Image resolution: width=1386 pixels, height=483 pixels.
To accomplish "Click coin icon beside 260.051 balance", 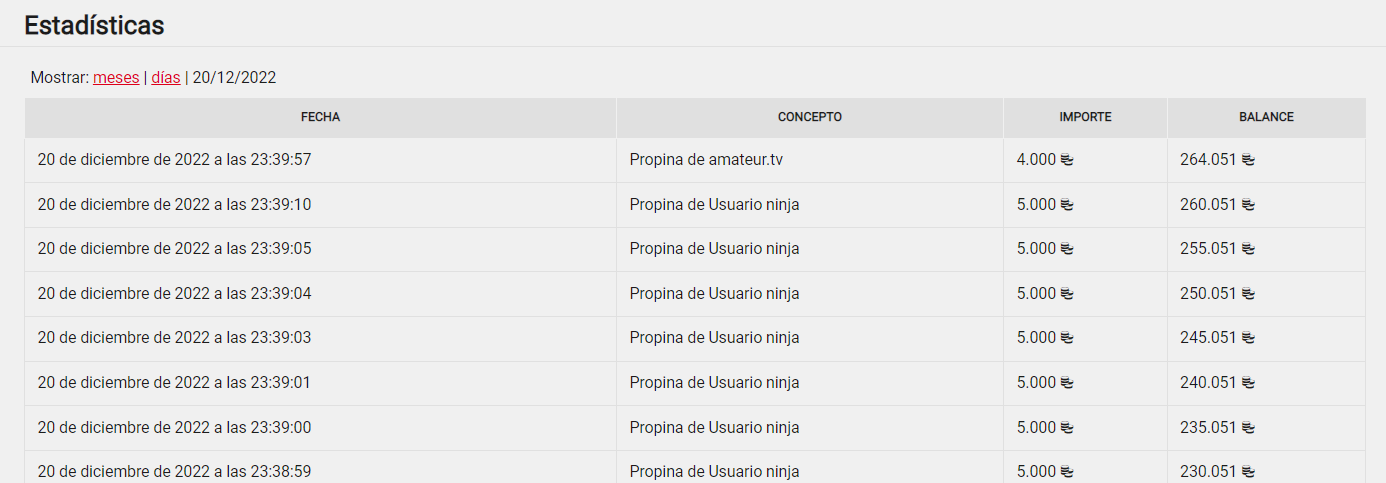I will (1248, 205).
